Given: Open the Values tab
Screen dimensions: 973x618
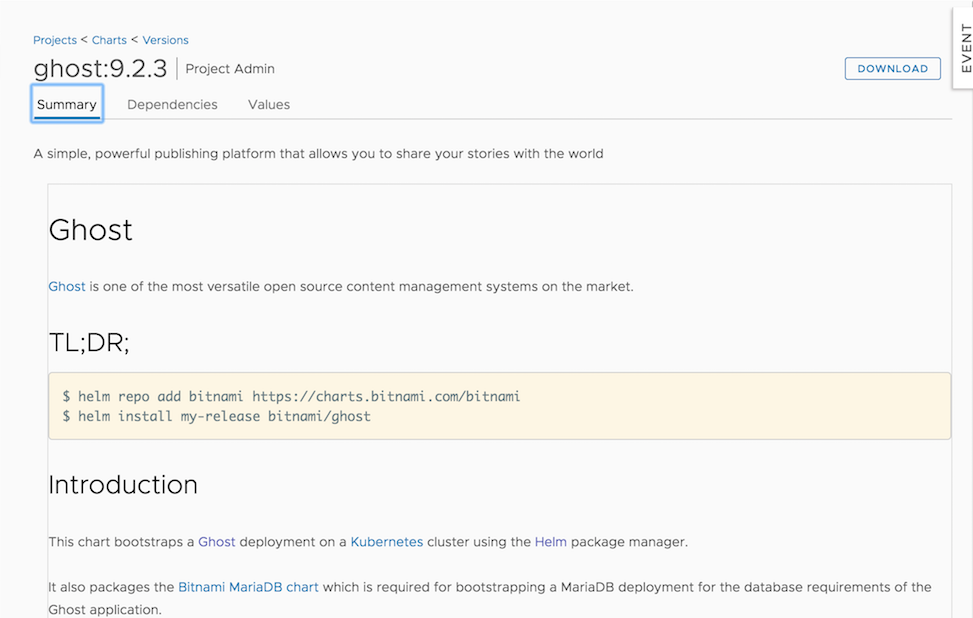Looking at the screenshot, I should click(269, 104).
